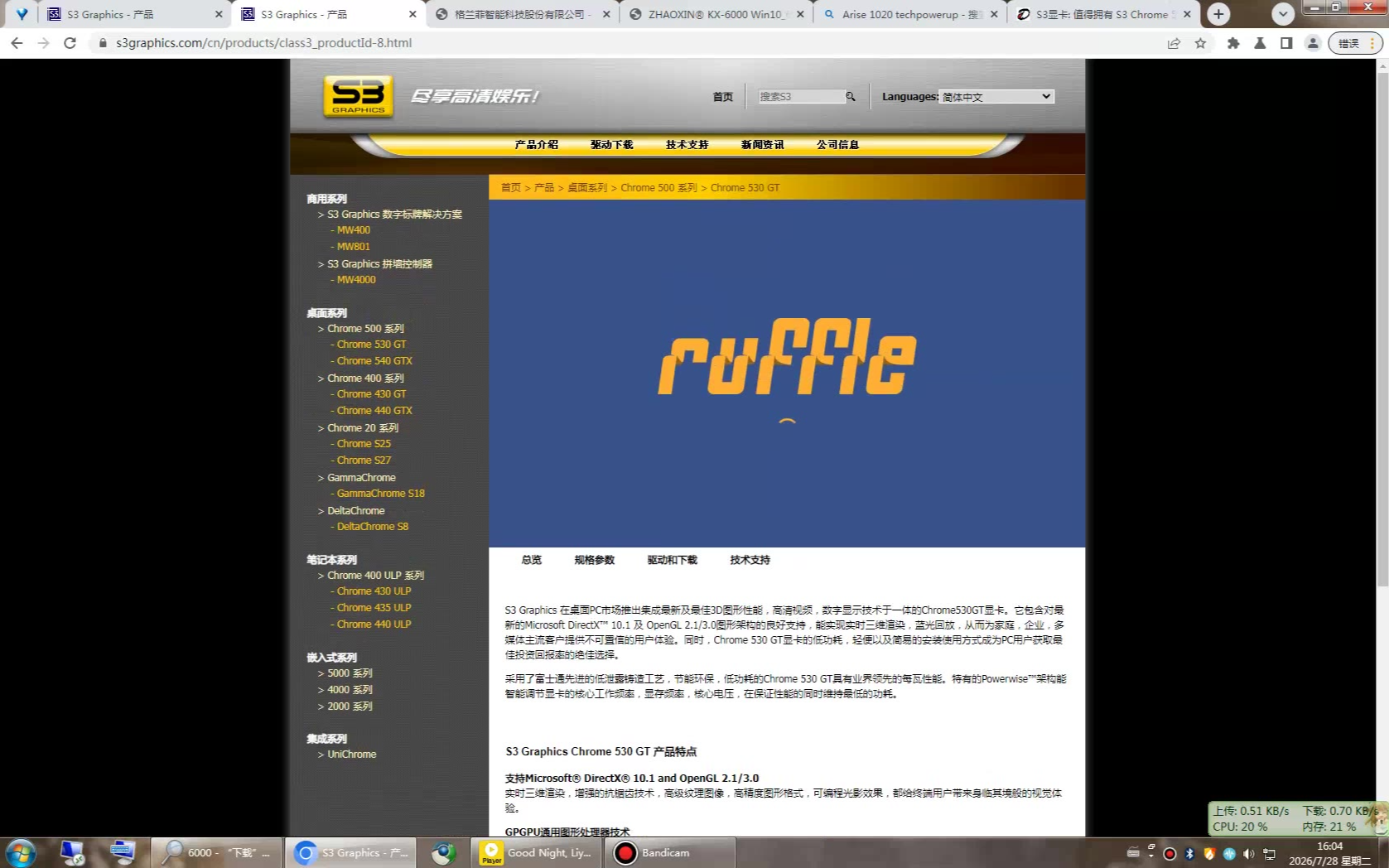Open the 产品介绍 menu
The height and width of the screenshot is (868, 1389).
537,144
